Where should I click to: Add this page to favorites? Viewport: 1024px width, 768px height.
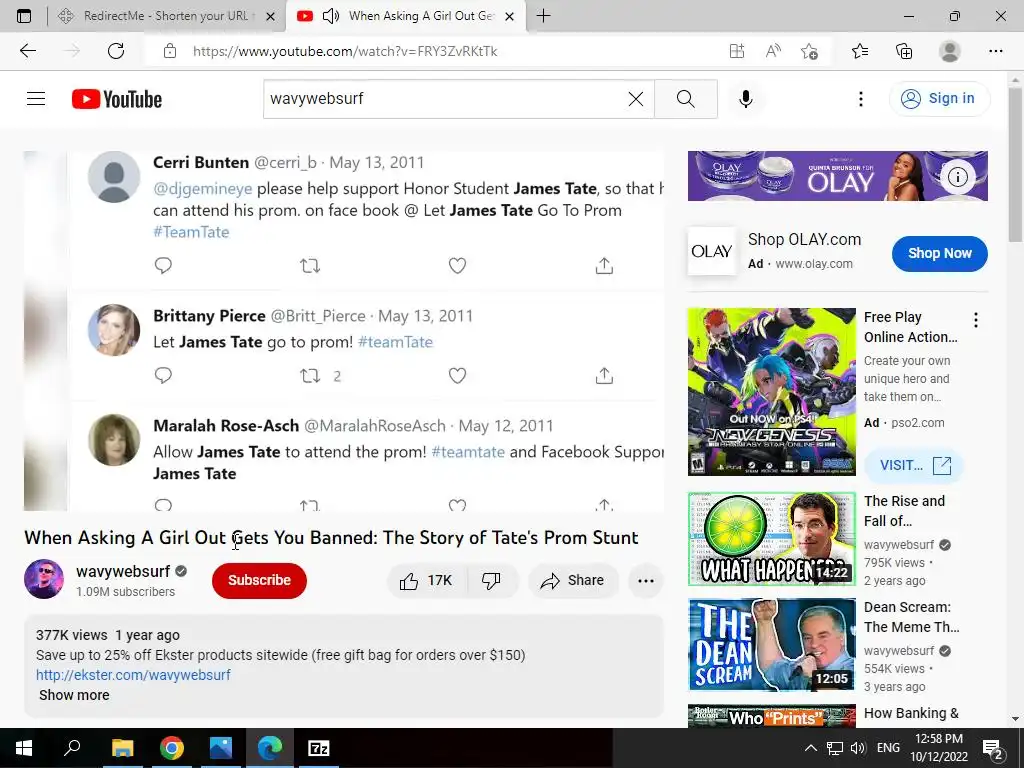point(810,51)
